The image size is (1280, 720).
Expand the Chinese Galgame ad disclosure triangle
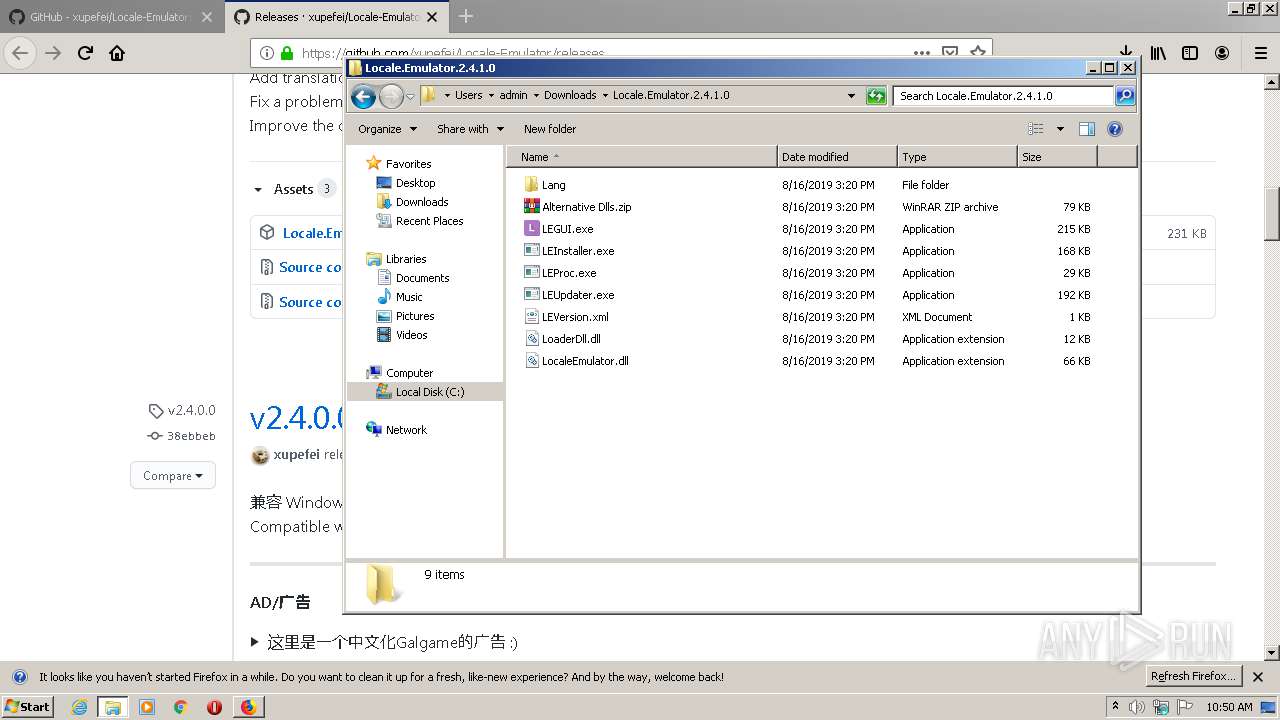pos(256,642)
